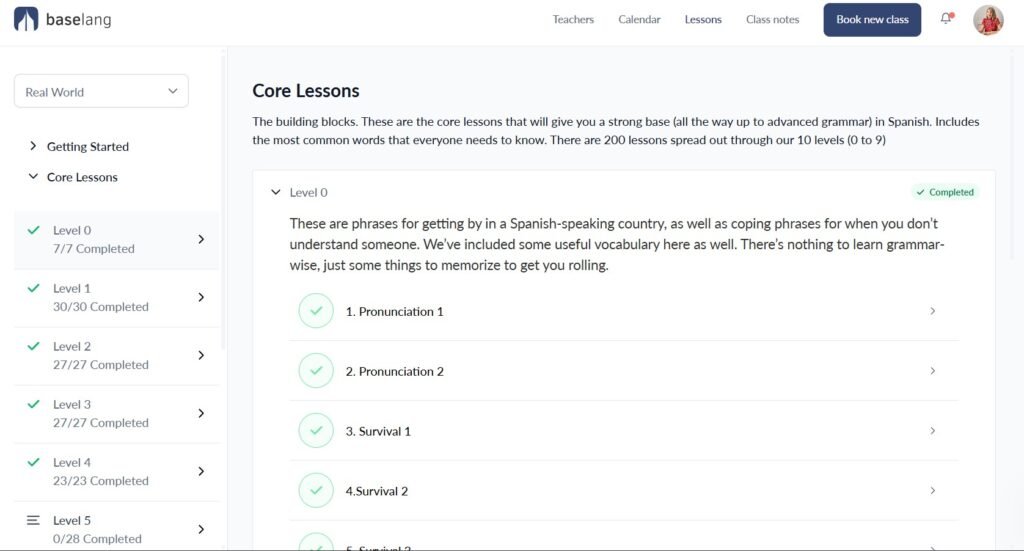Click the arrow next to Level 3
Image resolution: width=1024 pixels, height=551 pixels.
coord(201,413)
